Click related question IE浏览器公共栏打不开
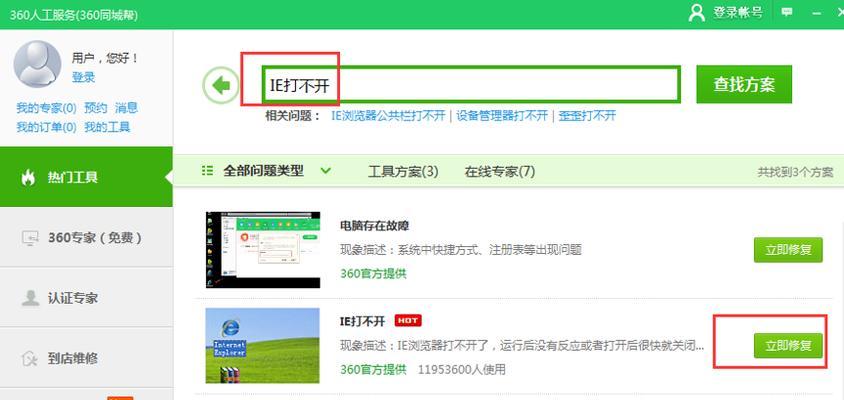 point(388,116)
